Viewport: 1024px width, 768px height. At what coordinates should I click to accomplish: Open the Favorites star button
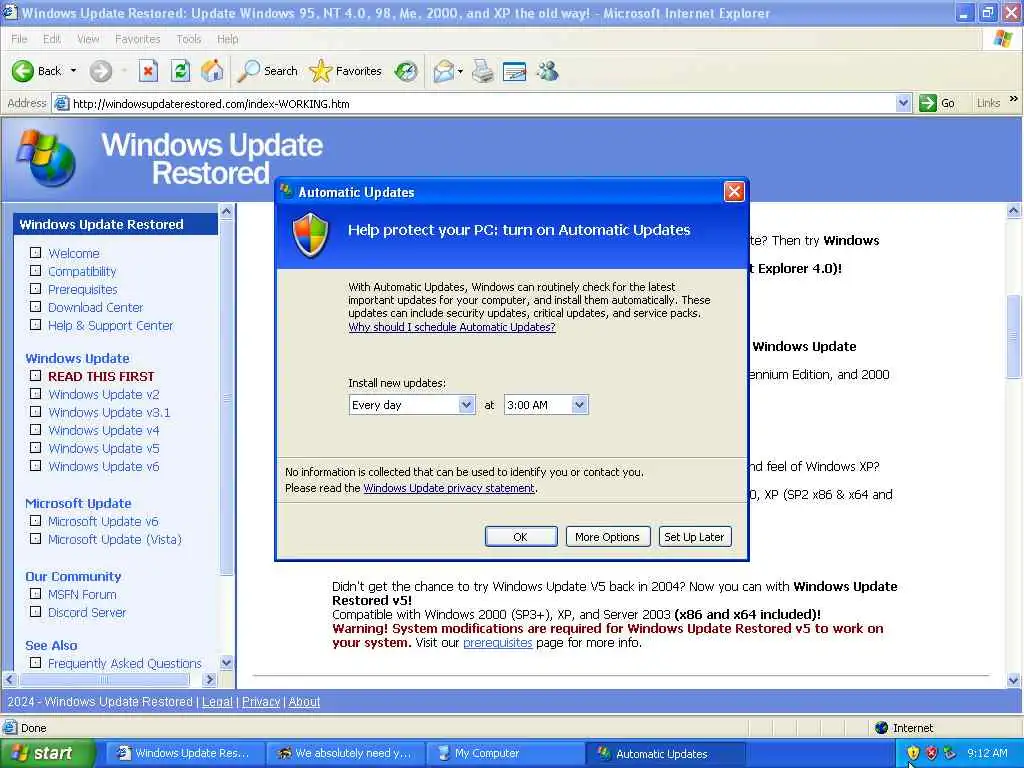(x=346, y=71)
